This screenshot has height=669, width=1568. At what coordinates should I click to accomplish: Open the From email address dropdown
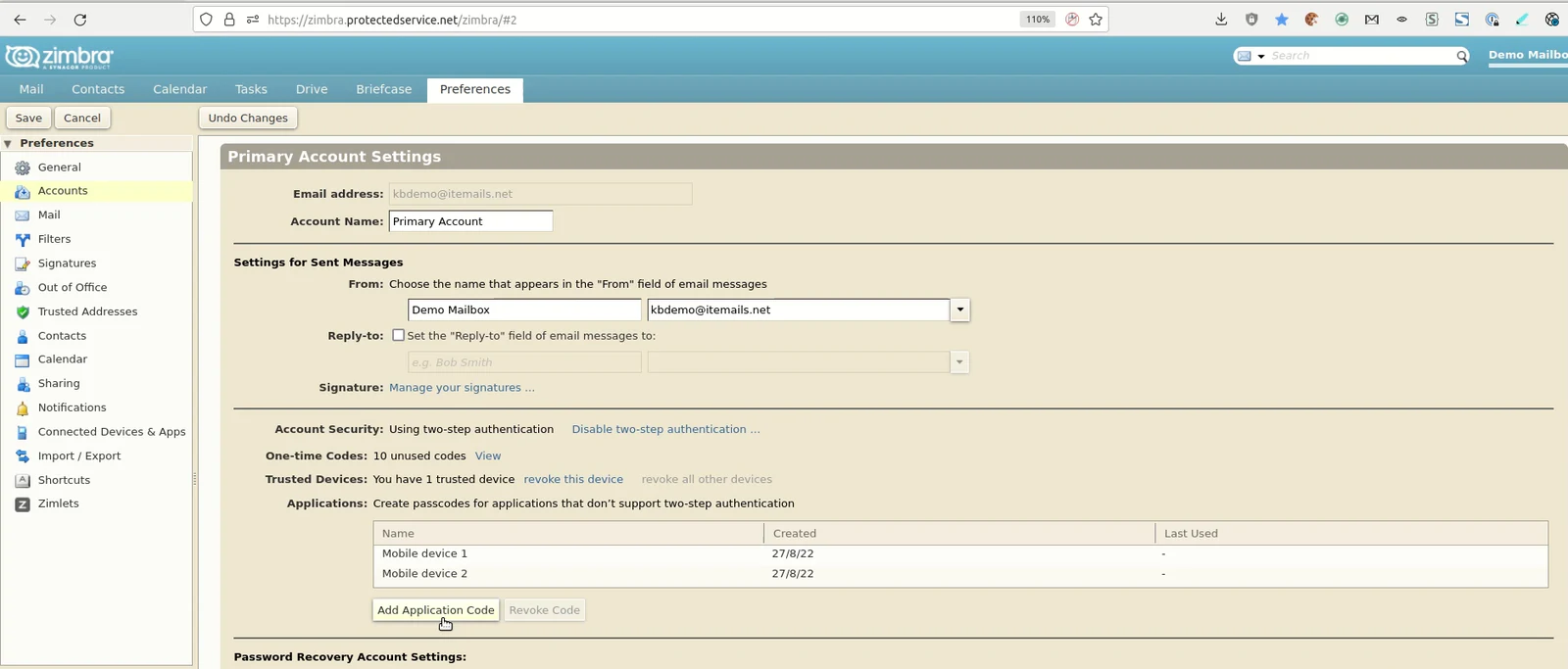tap(960, 310)
